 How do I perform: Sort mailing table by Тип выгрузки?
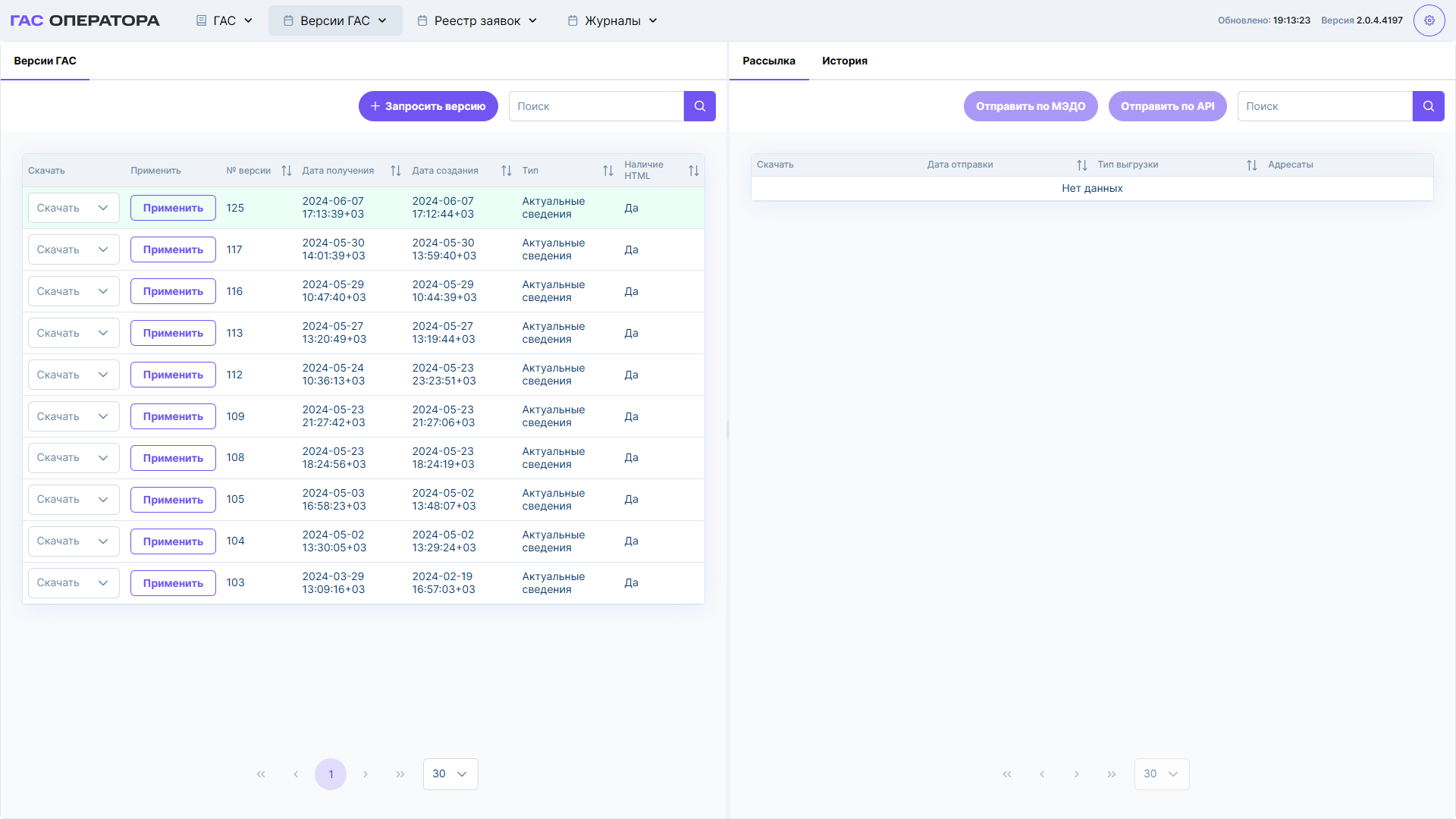[x=1252, y=165]
